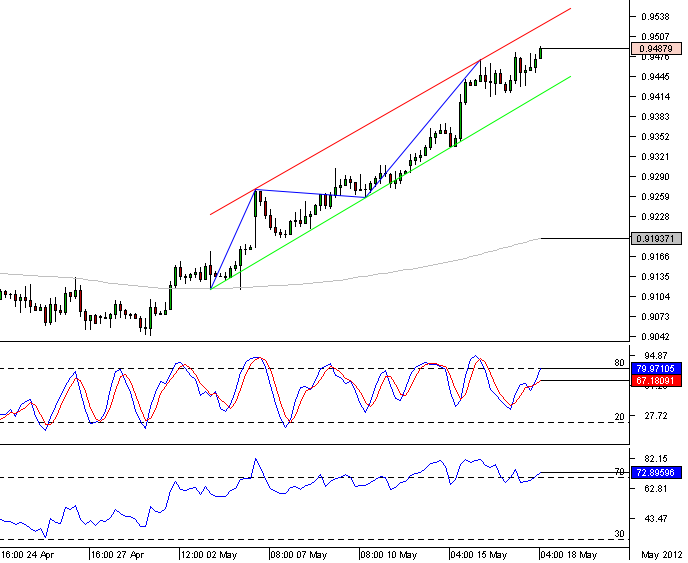Select the 0.9538 price axis label
The height and width of the screenshot is (563, 688).
pyautogui.click(x=656, y=17)
